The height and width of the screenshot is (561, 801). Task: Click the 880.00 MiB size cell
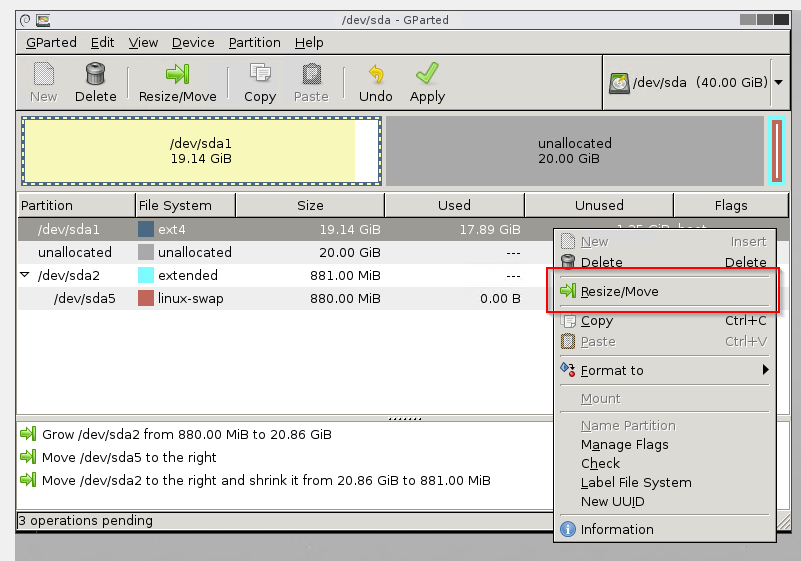(345, 298)
